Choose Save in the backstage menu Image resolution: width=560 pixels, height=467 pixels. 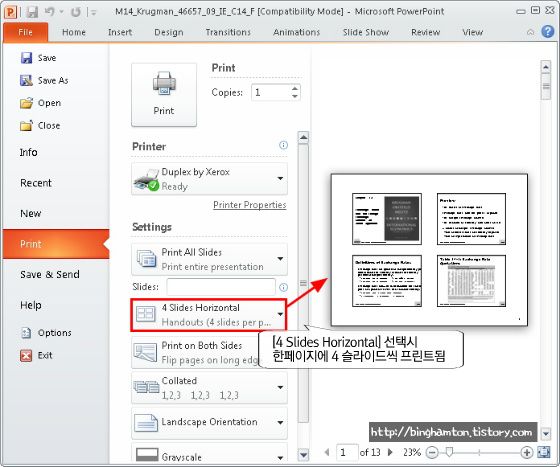point(38,58)
